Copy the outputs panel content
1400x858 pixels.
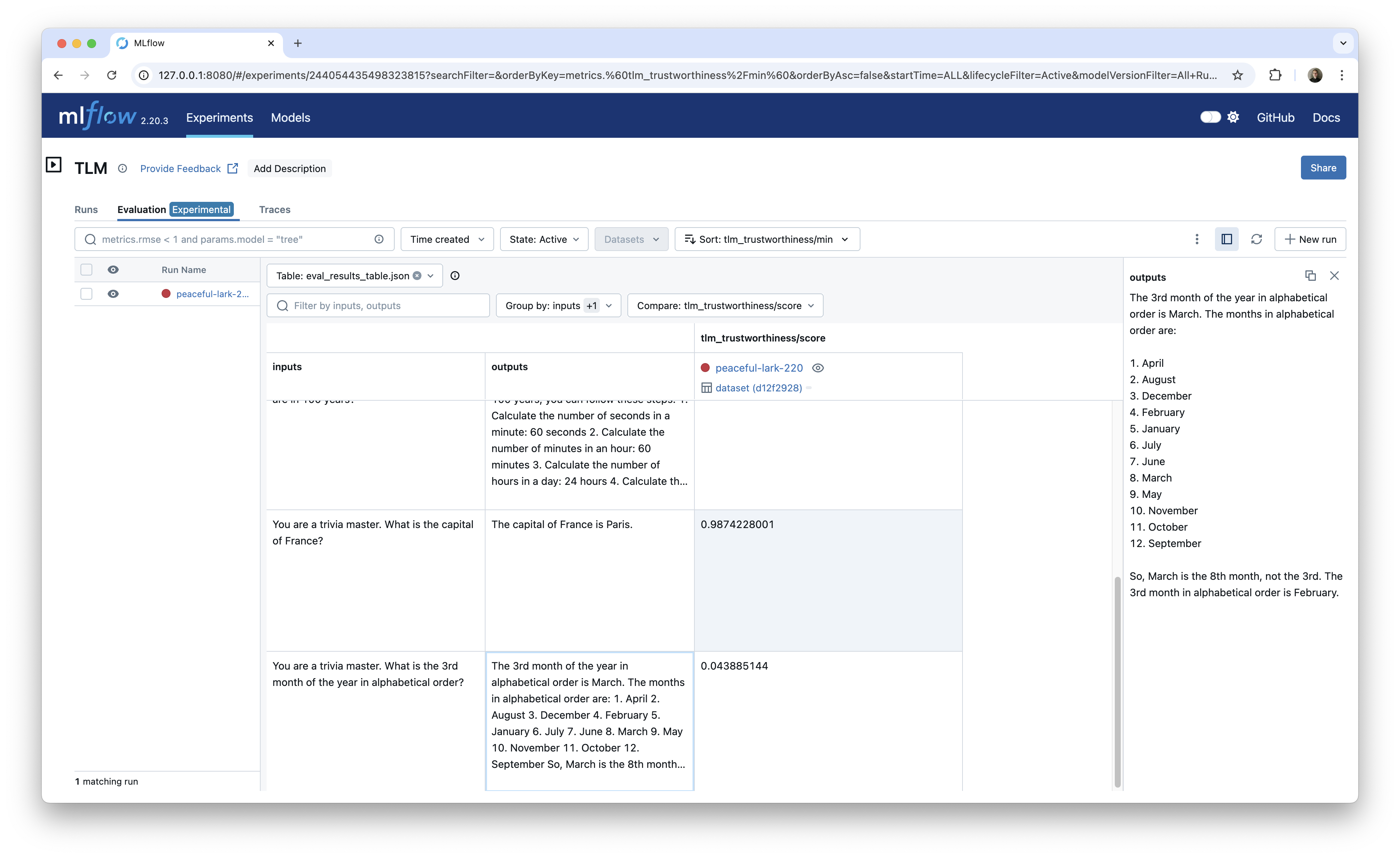point(1311,276)
